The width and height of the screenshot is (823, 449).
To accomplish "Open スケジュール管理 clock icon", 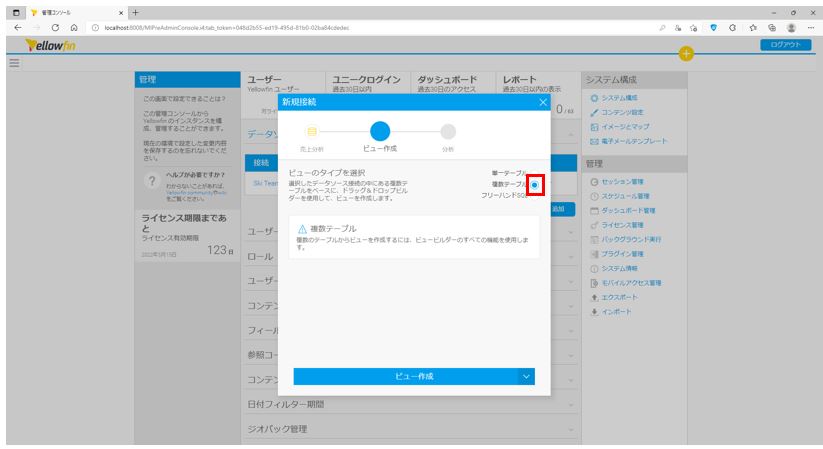I will point(594,196).
